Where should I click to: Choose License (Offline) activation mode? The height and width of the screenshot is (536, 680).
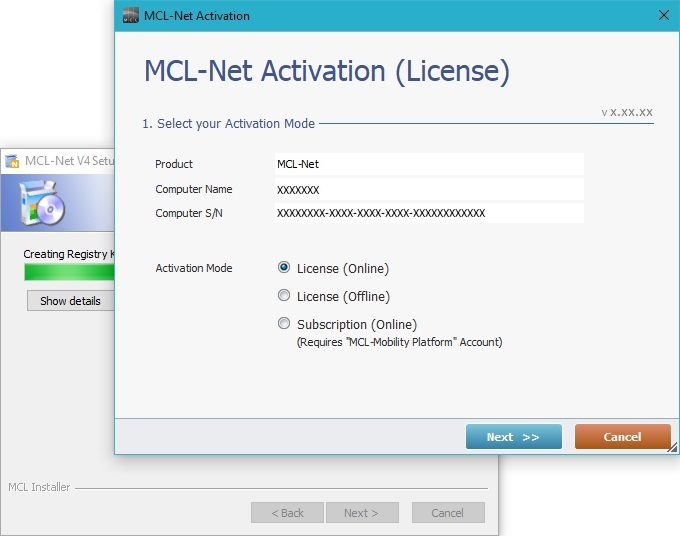284,296
